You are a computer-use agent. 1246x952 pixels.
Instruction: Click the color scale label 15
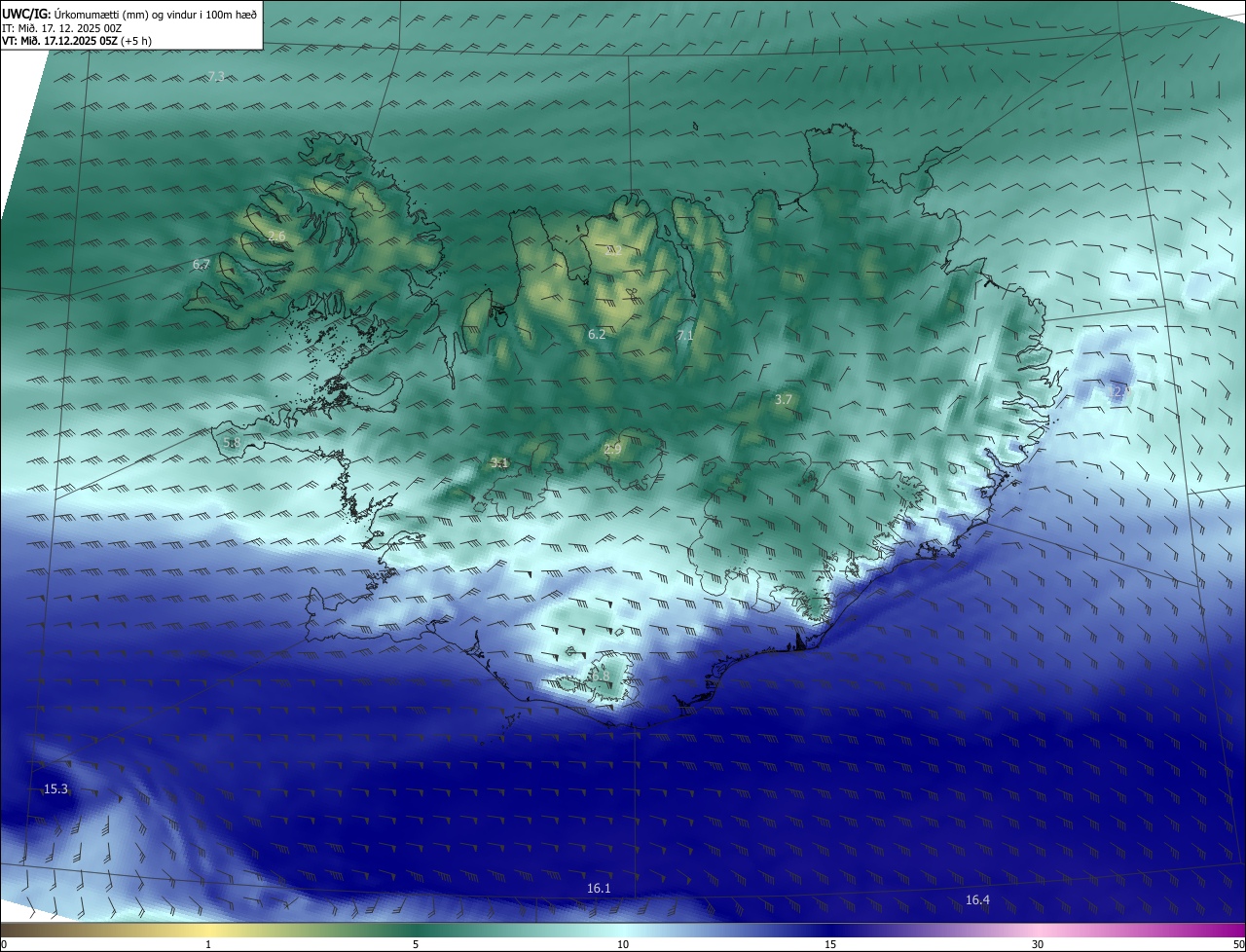pyautogui.click(x=830, y=944)
